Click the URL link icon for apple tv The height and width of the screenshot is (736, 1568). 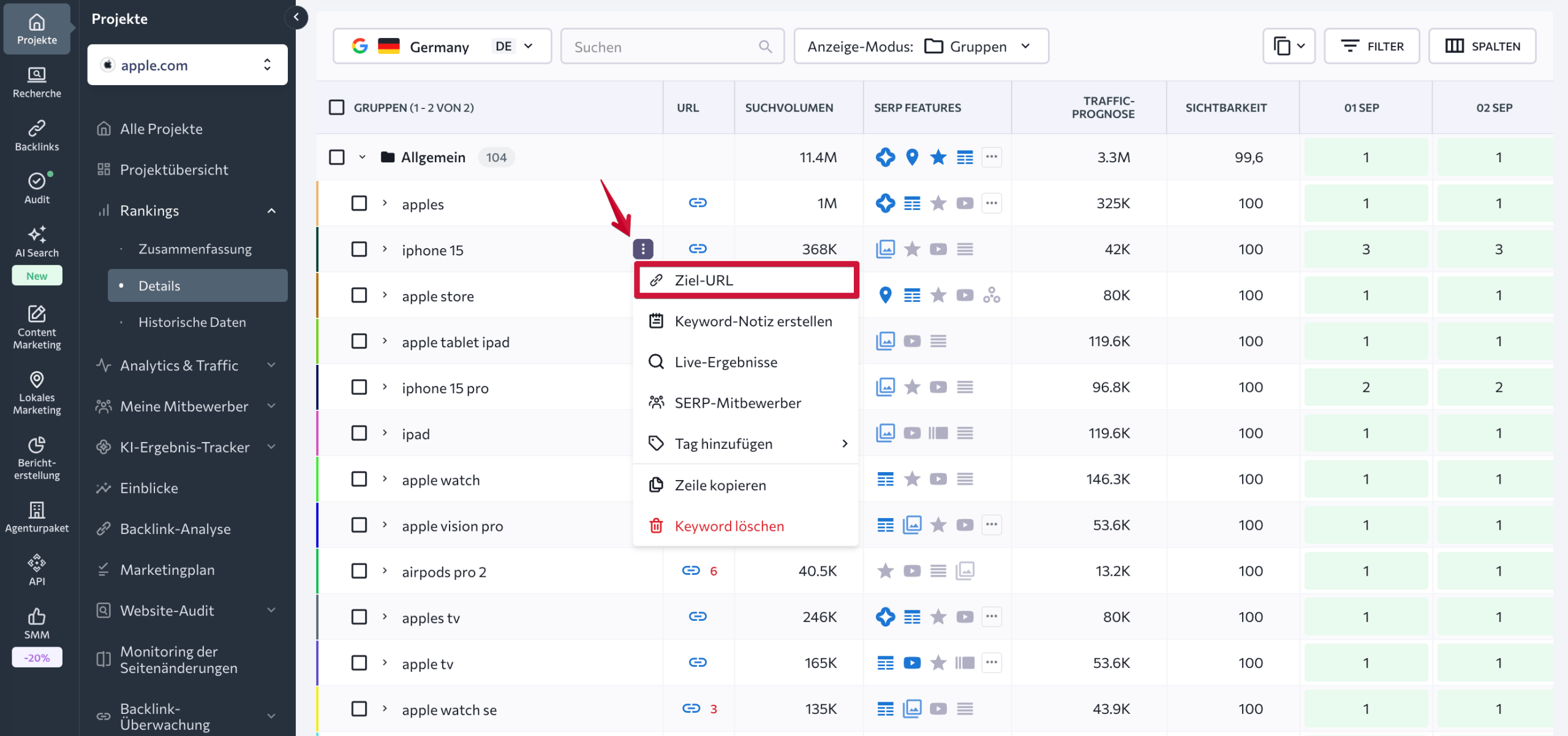click(698, 663)
